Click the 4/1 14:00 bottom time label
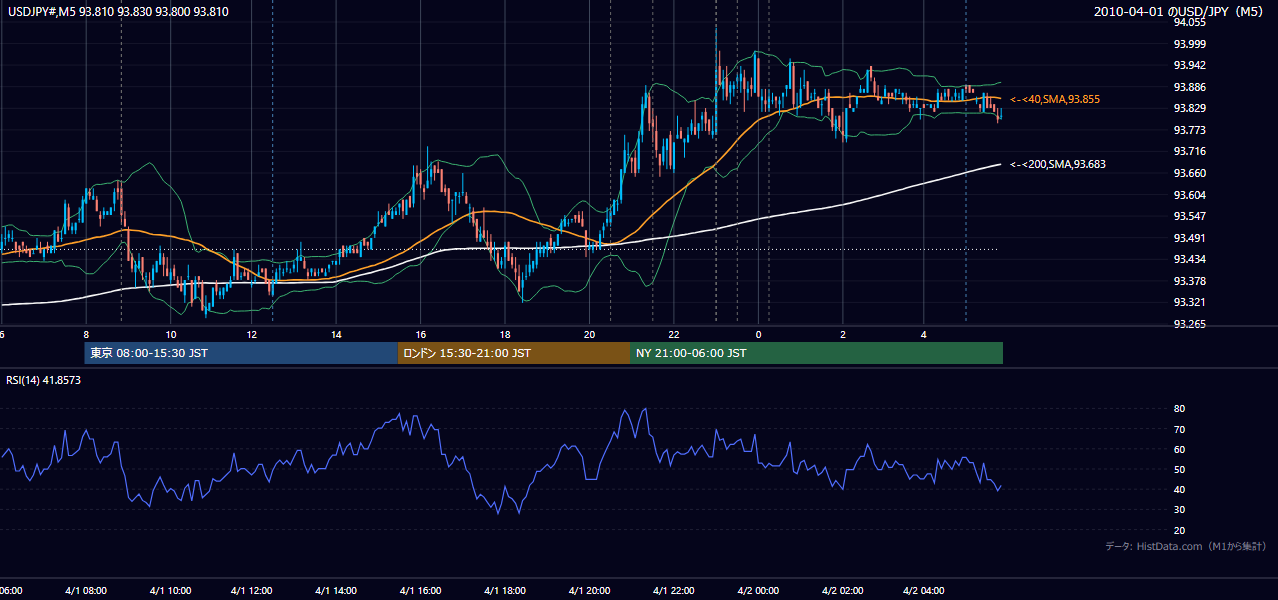 (337, 591)
